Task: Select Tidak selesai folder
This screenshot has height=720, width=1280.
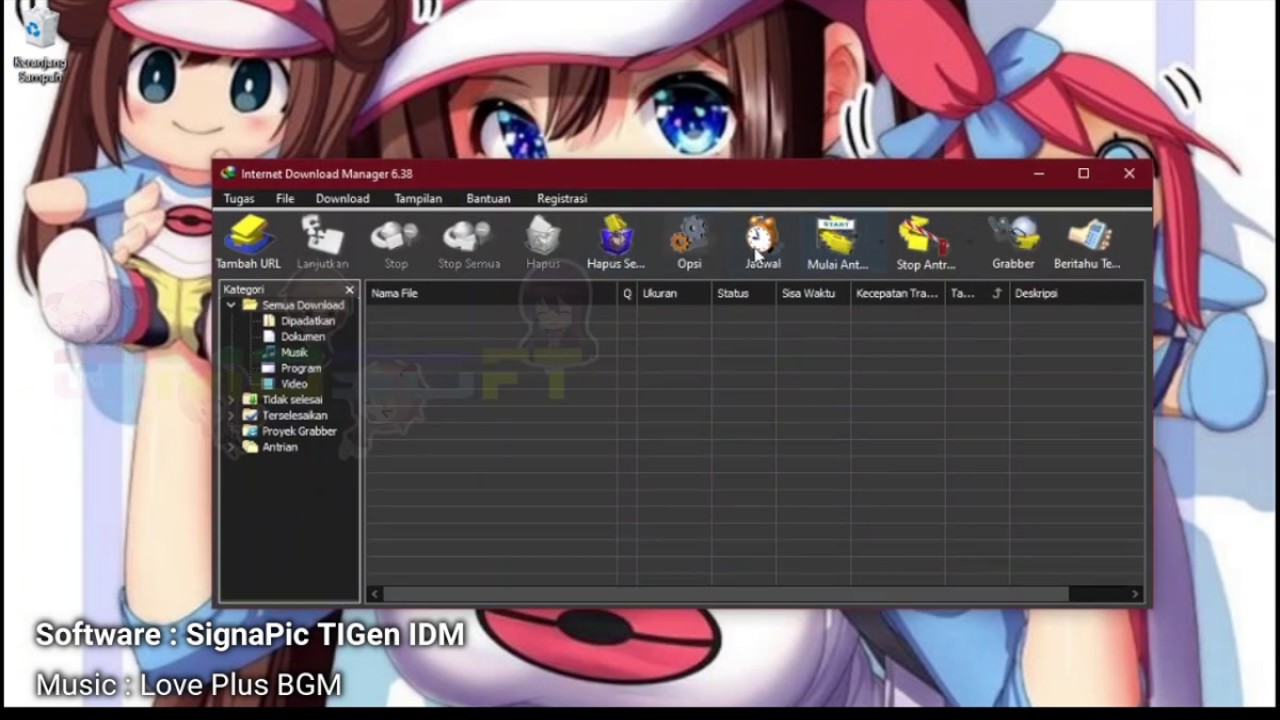Action: coord(283,399)
